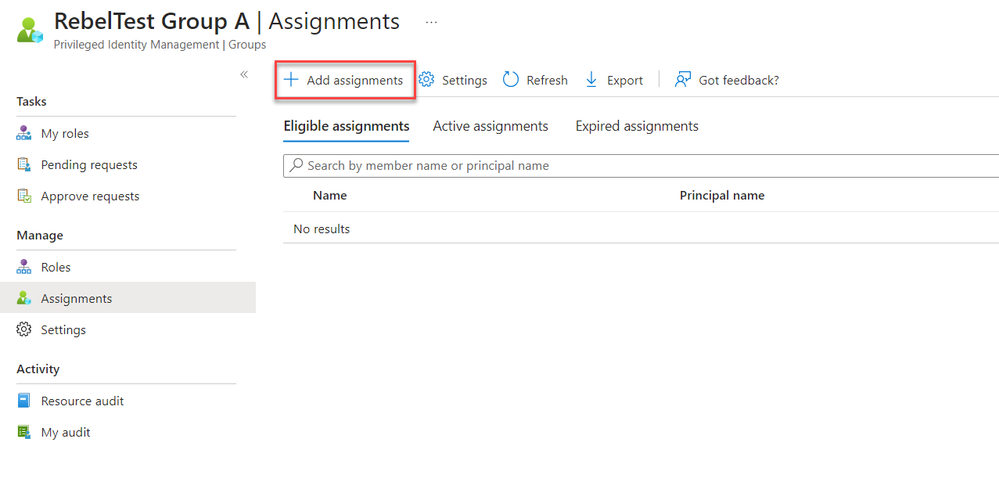The height and width of the screenshot is (493, 999).
Task: Click the Approve requests sidebar icon
Action: (x=25, y=196)
